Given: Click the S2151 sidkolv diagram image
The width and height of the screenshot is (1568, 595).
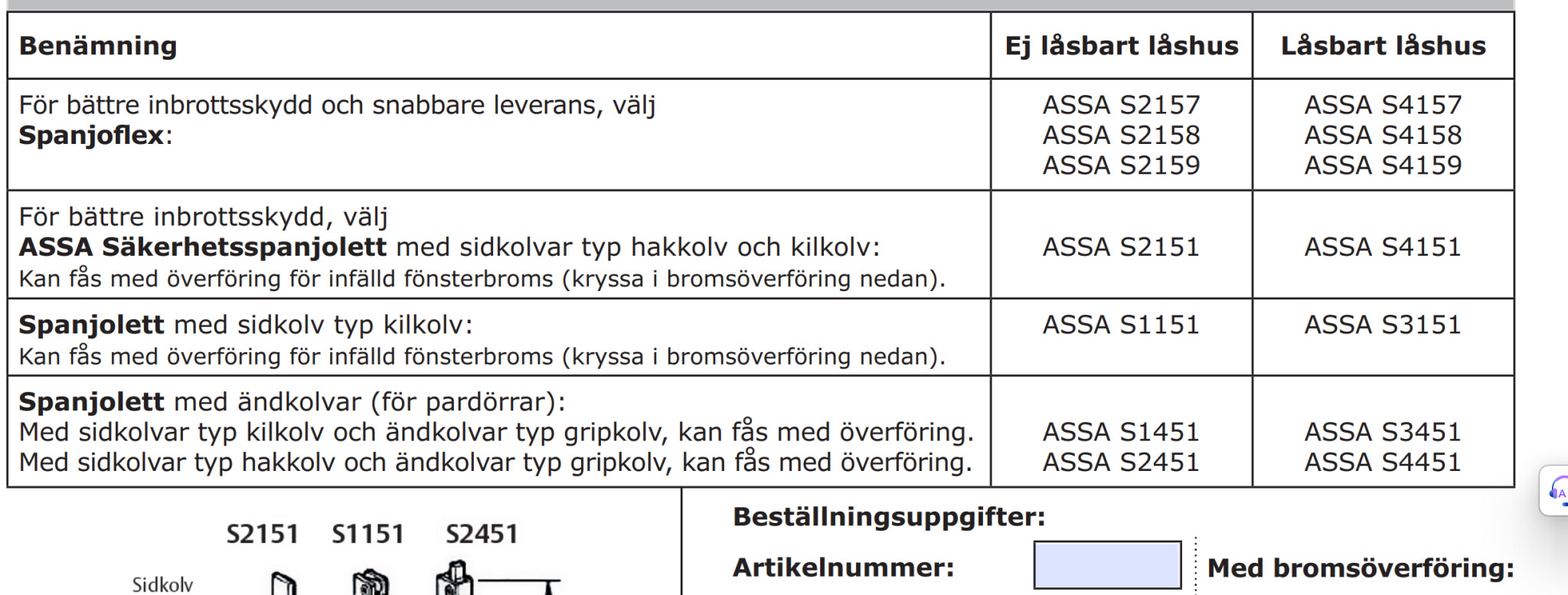Looking at the screenshot, I should pyautogui.click(x=283, y=584).
